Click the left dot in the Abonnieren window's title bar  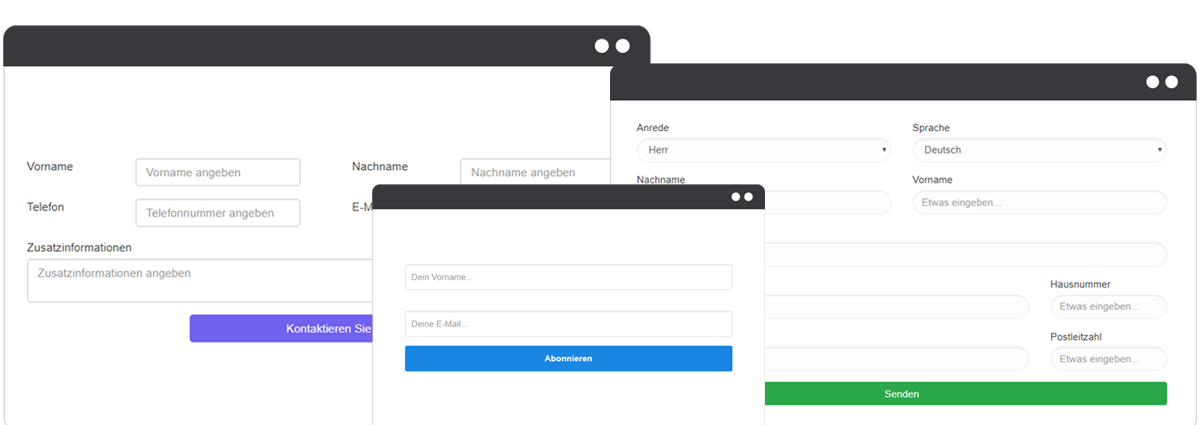point(736,197)
